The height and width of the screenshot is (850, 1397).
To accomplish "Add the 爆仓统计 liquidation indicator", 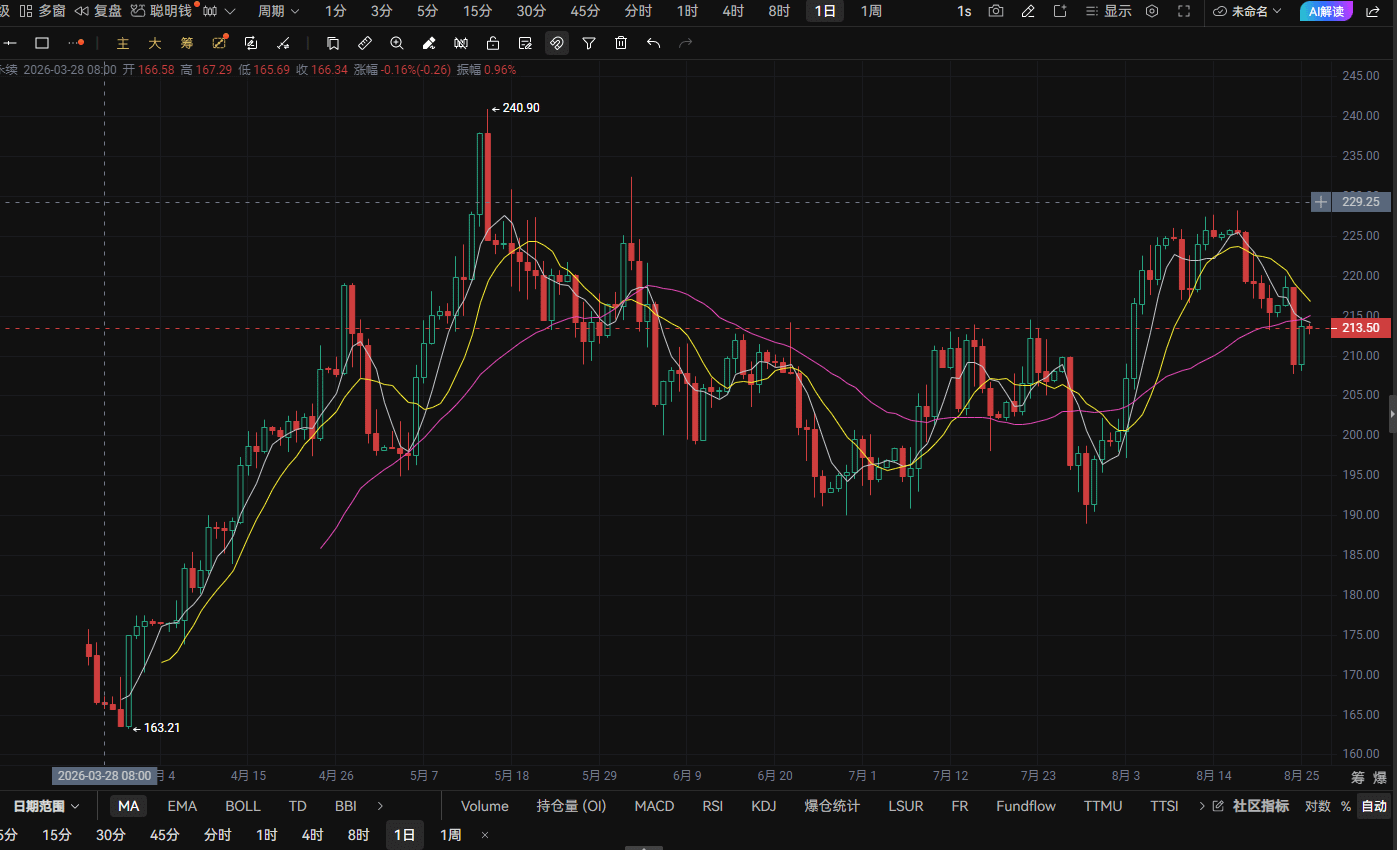I will [832, 806].
